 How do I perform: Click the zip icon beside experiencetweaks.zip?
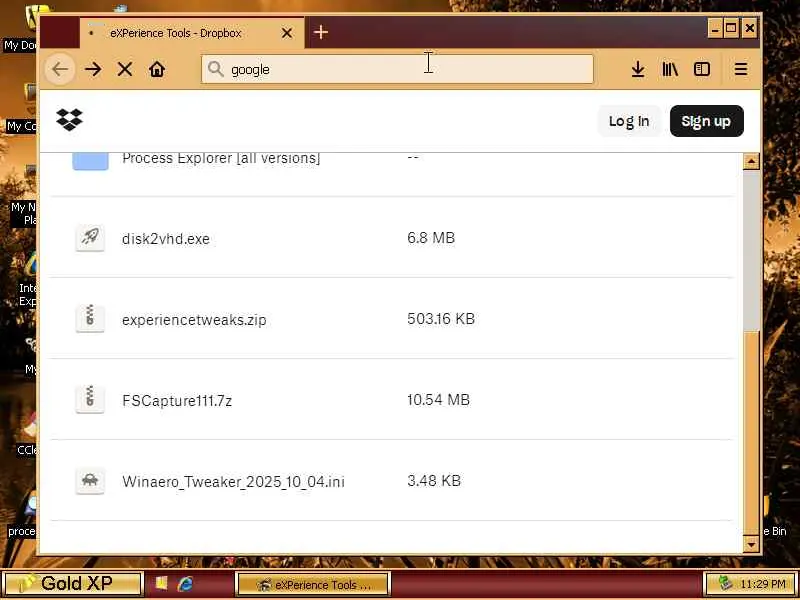(90, 318)
